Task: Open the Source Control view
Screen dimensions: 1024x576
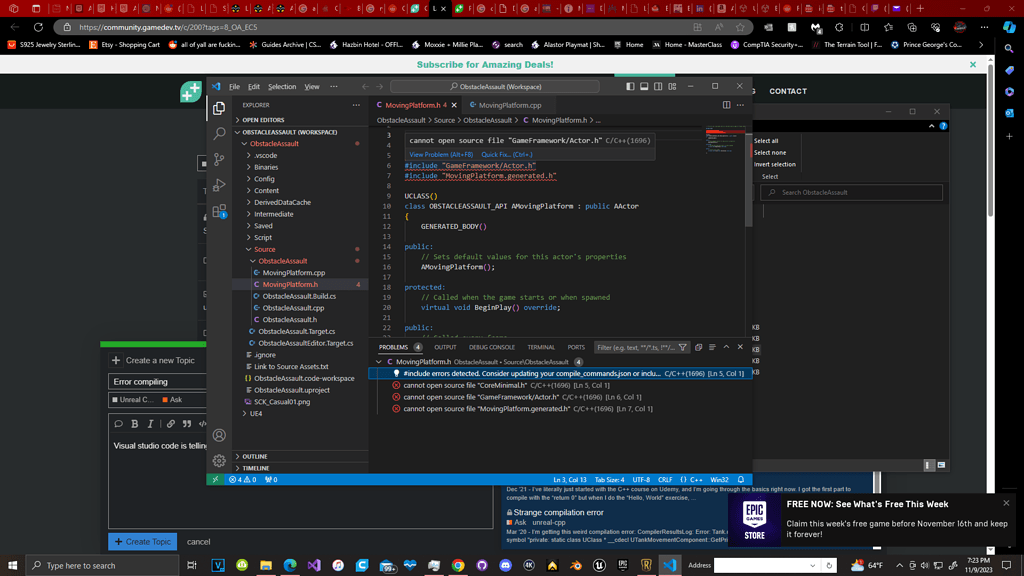Action: point(219,159)
